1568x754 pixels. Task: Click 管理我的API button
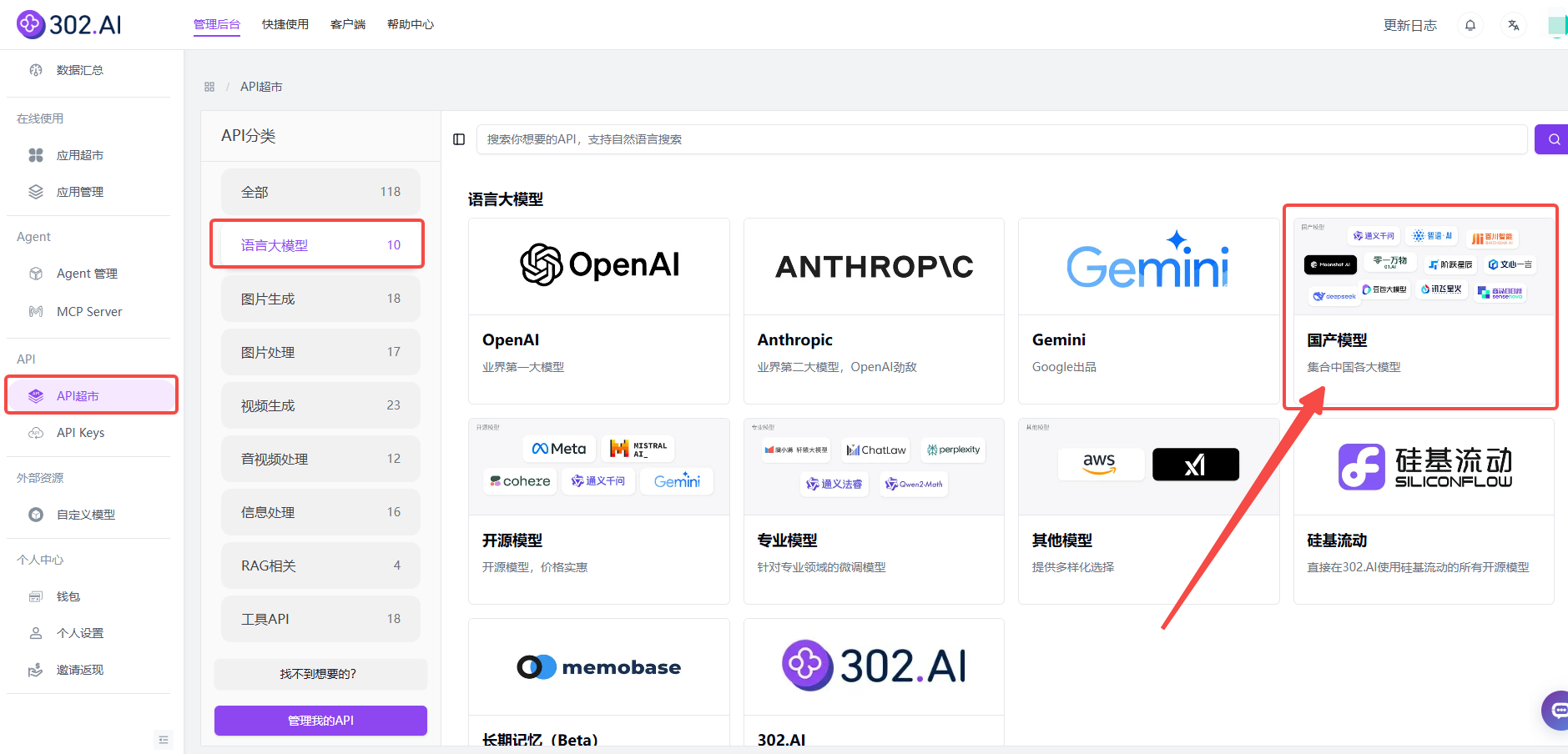click(320, 721)
